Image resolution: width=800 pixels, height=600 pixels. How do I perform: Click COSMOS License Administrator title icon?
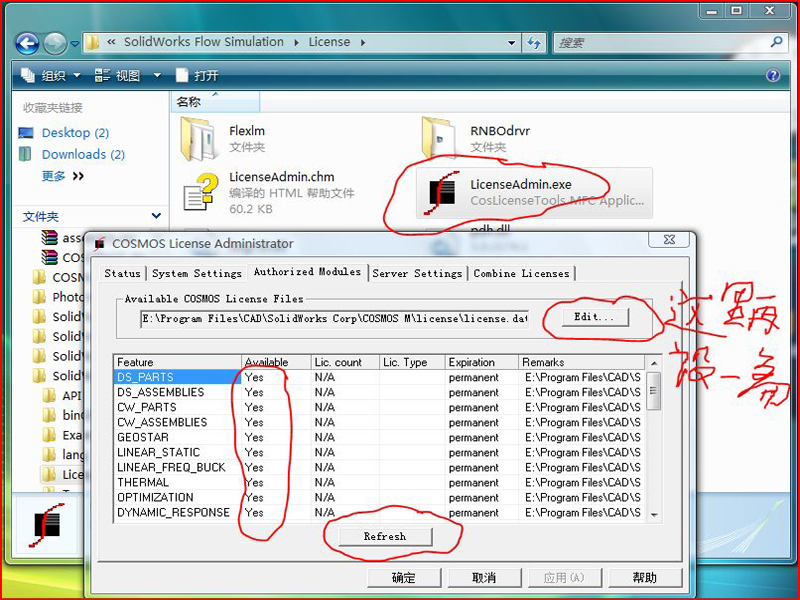click(99, 244)
